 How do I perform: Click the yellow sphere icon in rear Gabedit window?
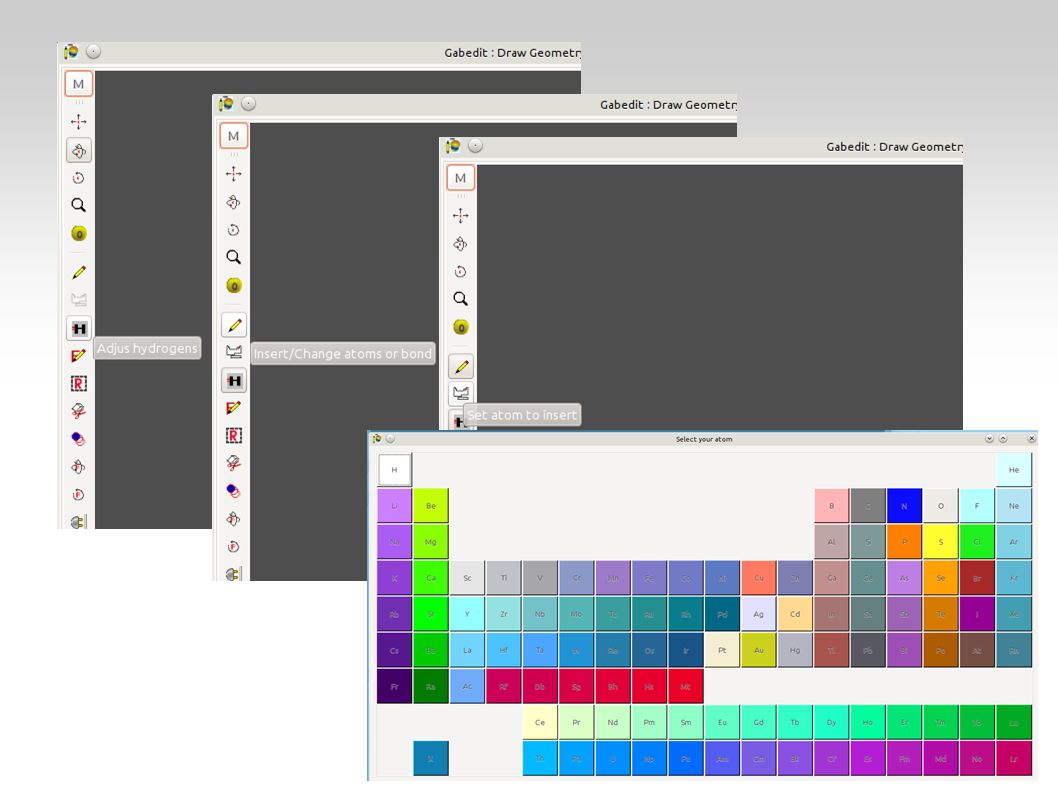(x=79, y=234)
